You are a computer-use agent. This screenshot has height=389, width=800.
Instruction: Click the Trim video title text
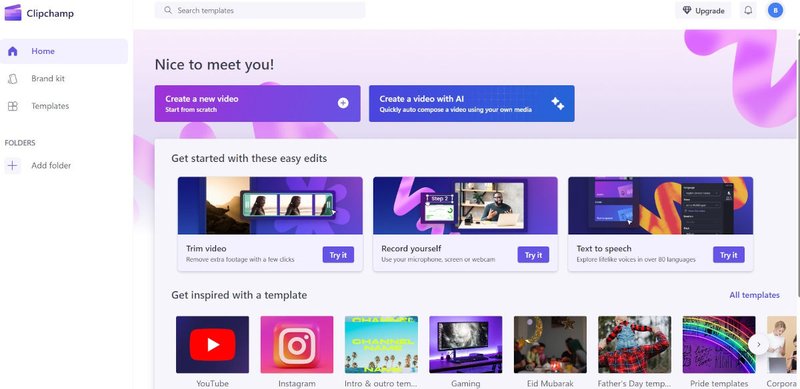(x=206, y=249)
